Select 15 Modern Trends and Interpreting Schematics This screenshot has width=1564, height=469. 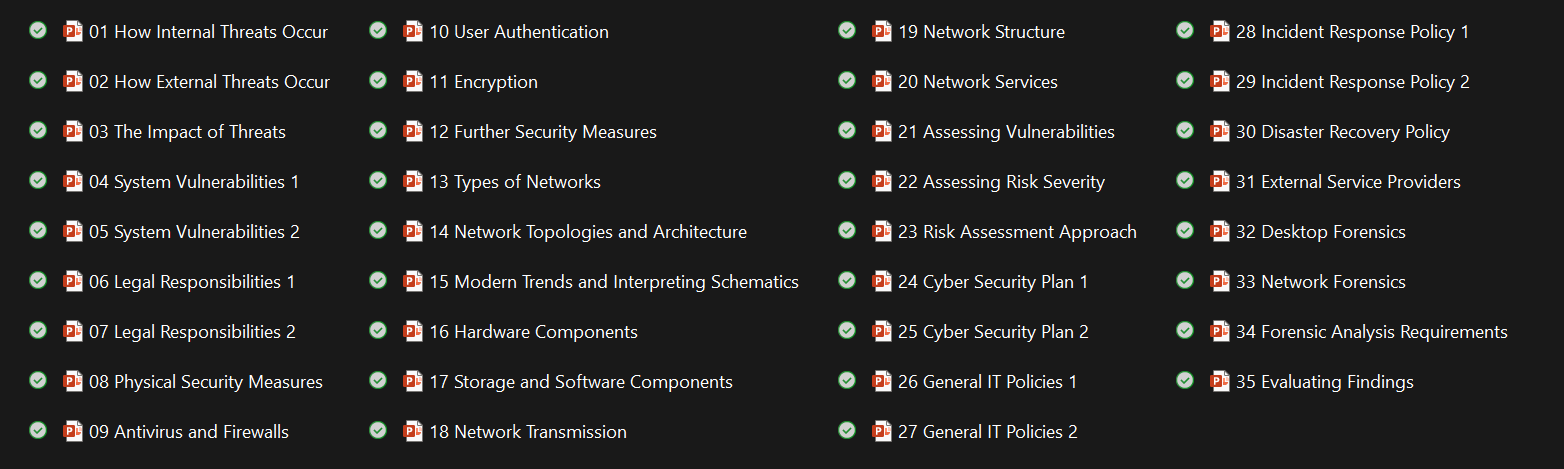point(614,282)
